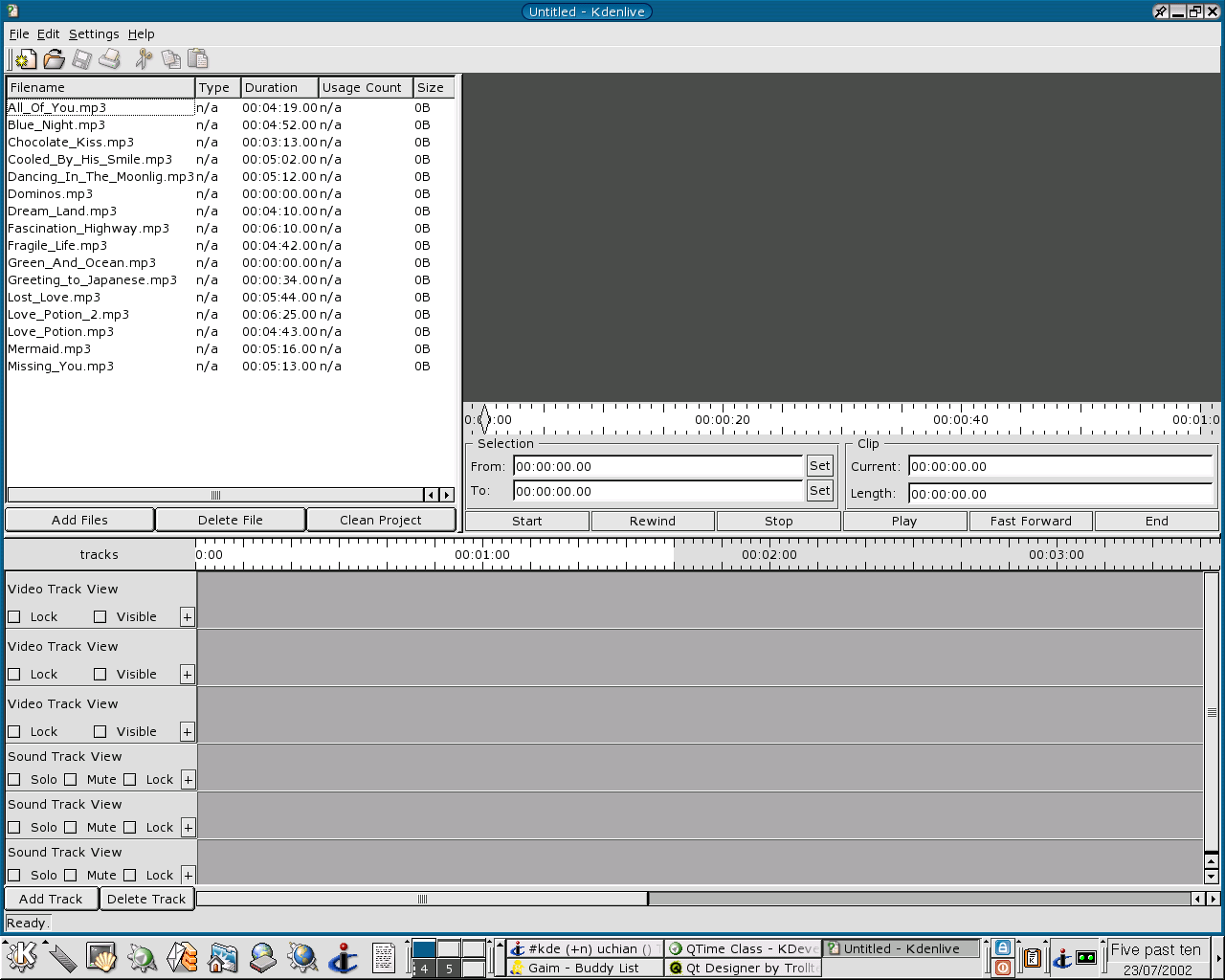Toggle Visible on the second Video Track

100,675
